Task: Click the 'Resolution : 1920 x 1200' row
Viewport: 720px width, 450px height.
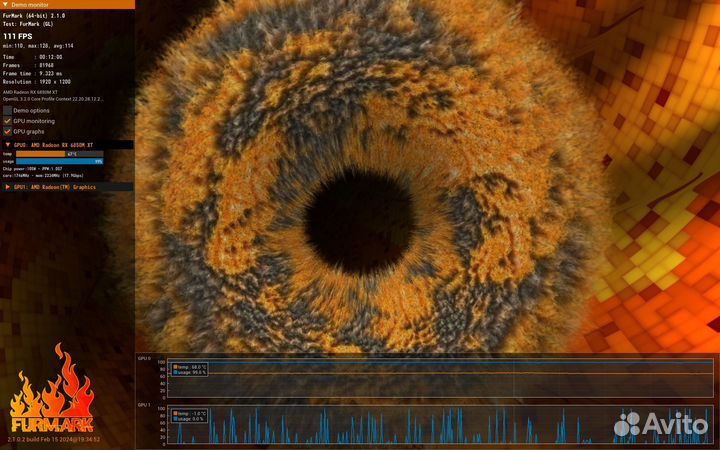Action: tap(37, 82)
